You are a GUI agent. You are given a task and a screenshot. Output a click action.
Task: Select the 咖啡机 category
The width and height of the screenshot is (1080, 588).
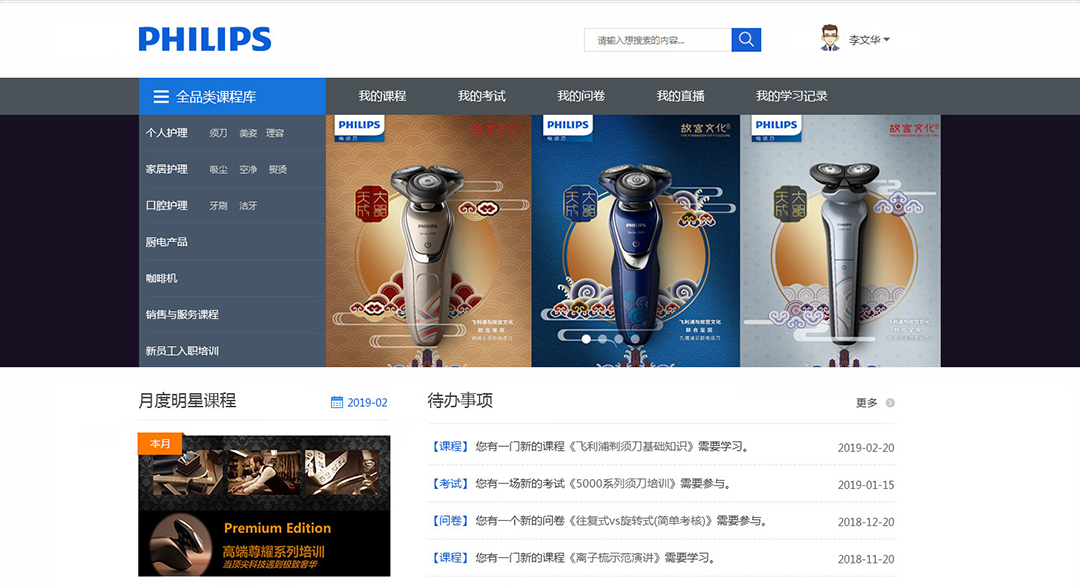click(x=161, y=278)
